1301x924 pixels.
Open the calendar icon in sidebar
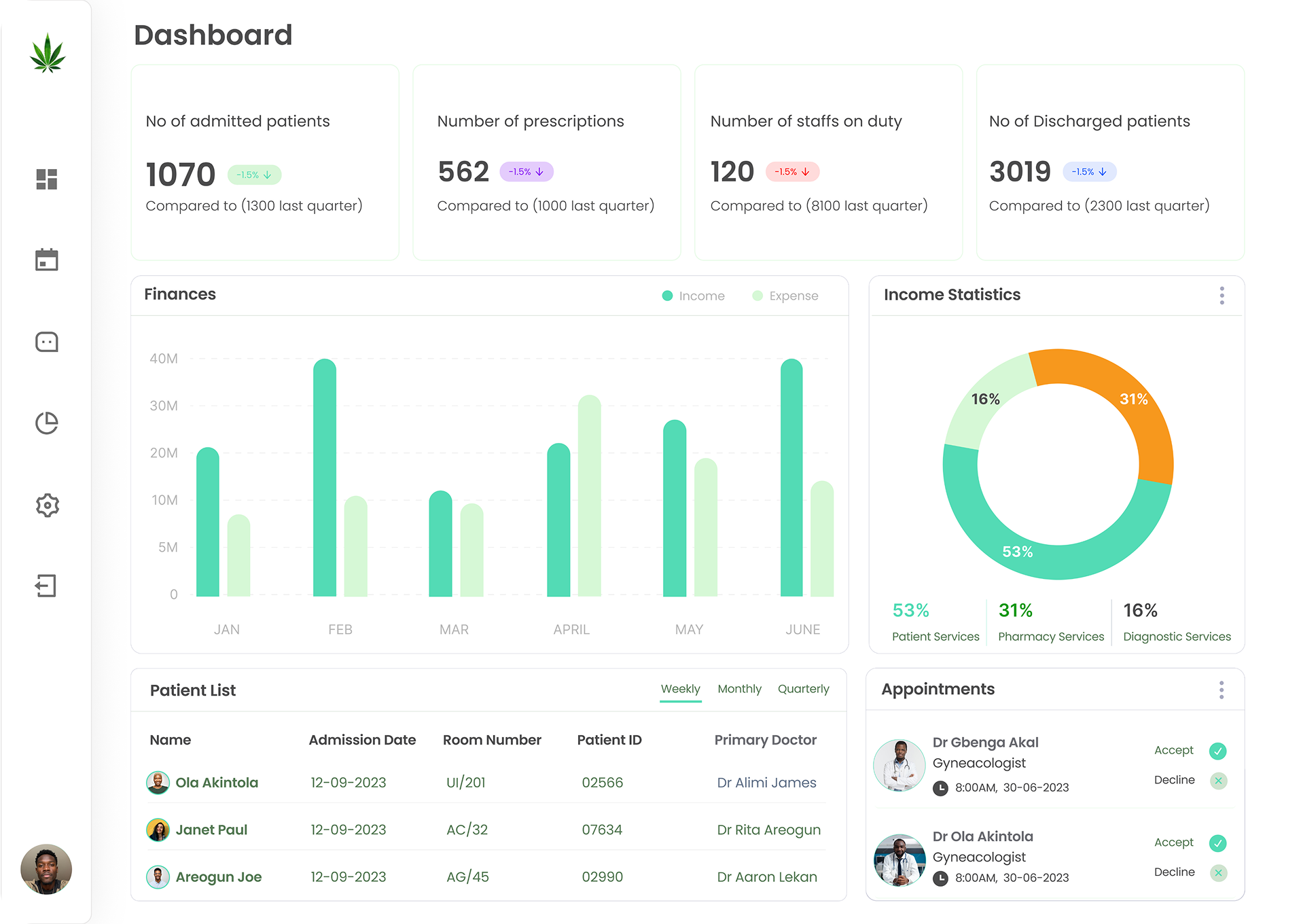click(47, 260)
